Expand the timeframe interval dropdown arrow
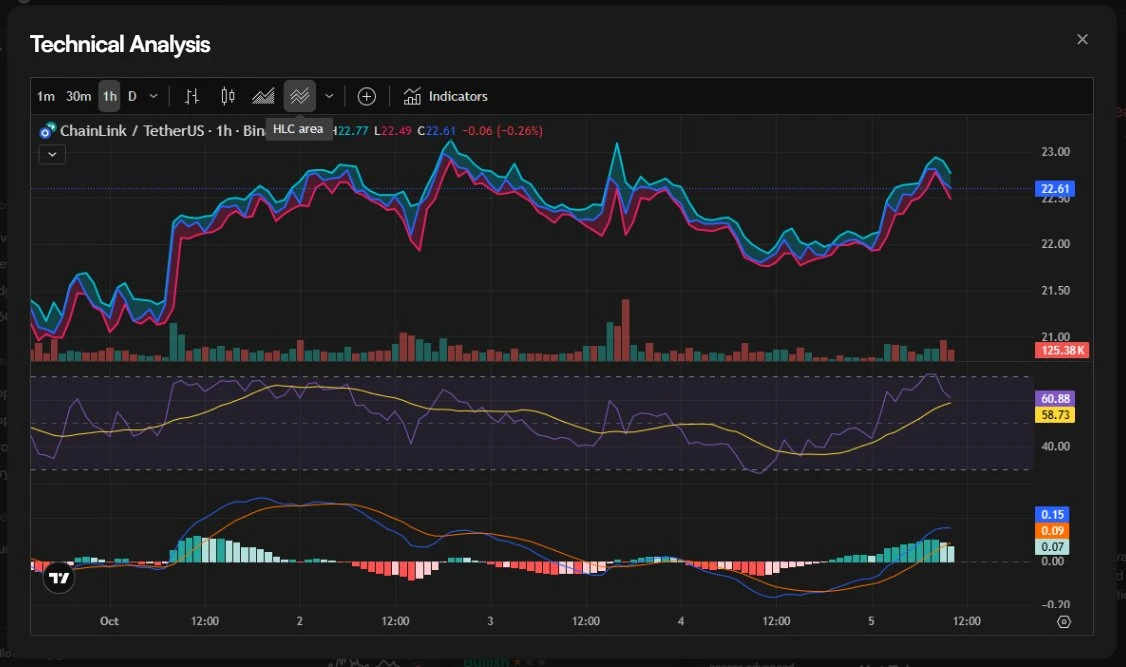 tap(153, 96)
